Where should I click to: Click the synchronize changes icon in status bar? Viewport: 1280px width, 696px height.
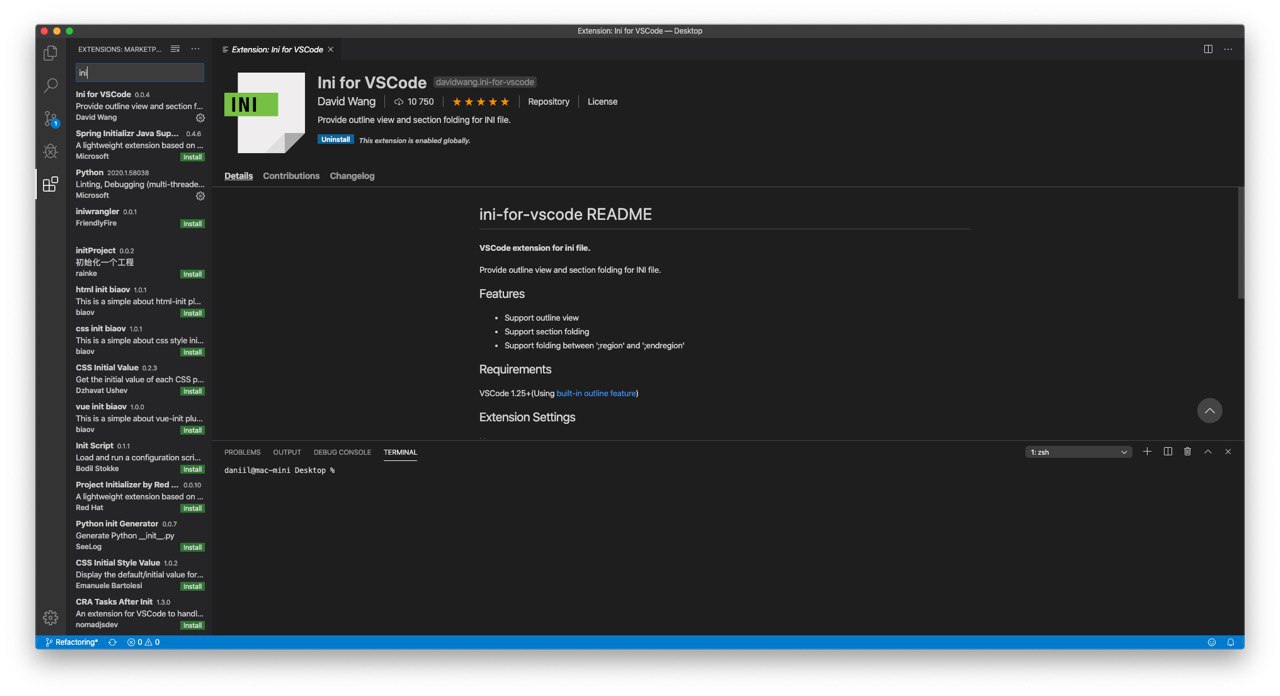tap(112, 642)
